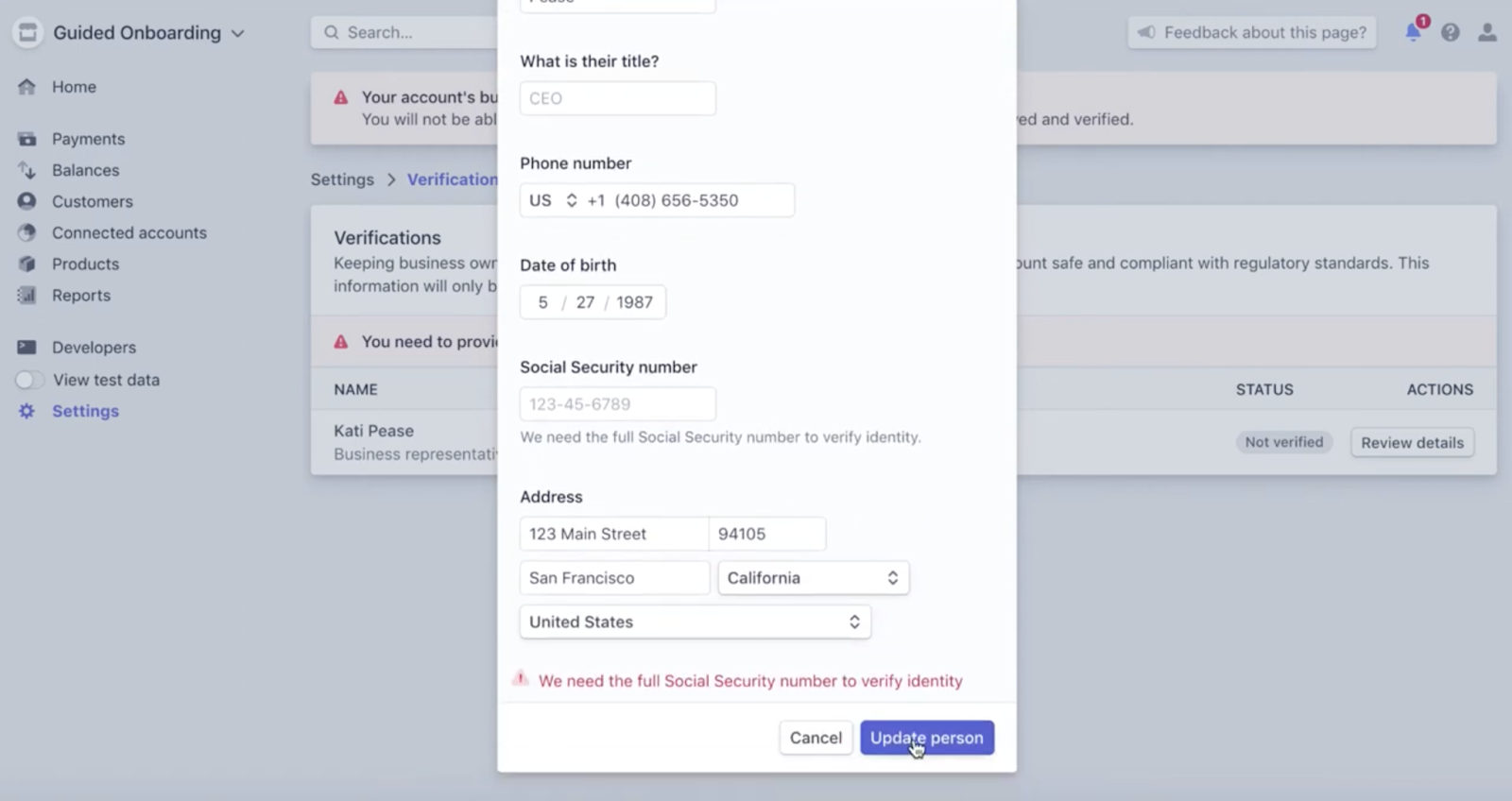Screen dimensions: 1512x801
Task: Click the Customers person icon
Action: [26, 201]
